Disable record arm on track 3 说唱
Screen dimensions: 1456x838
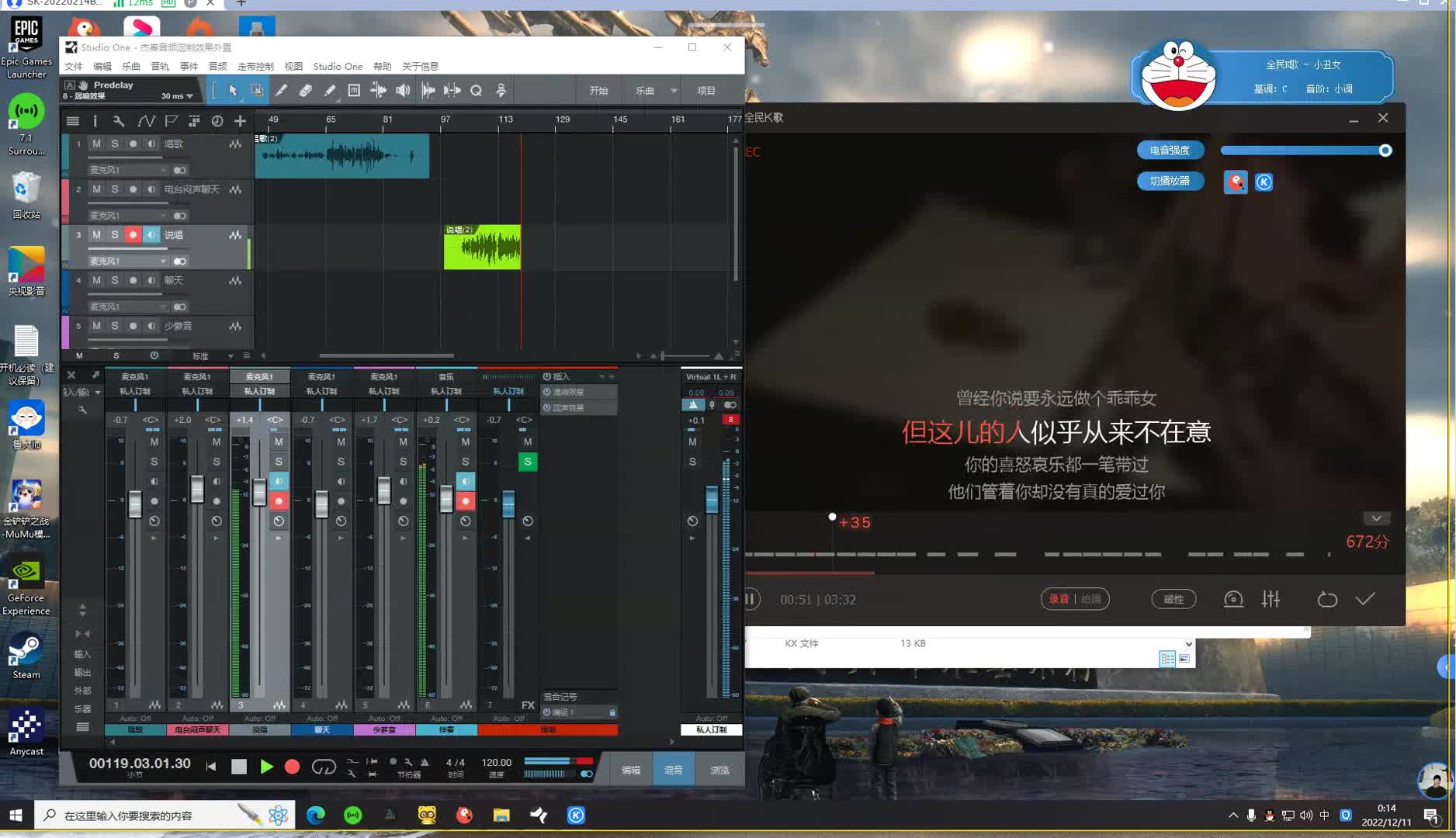click(x=133, y=235)
